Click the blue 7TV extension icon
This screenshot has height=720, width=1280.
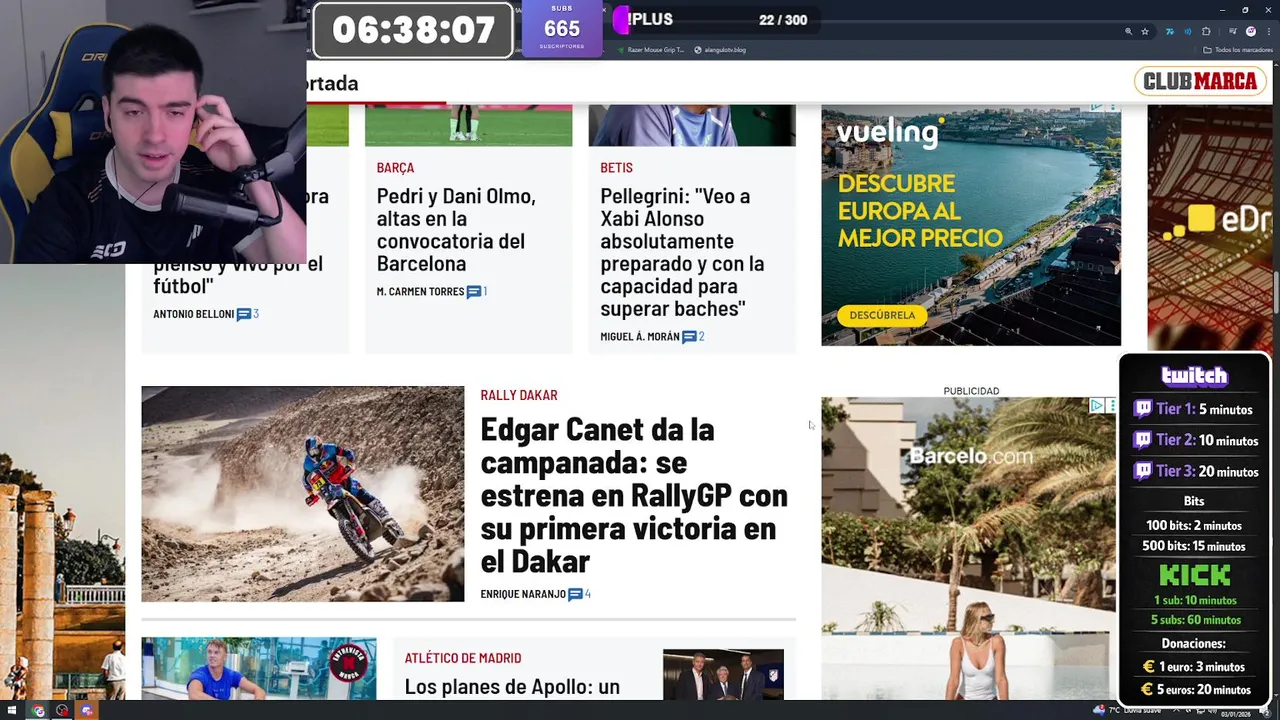[x=1169, y=32]
